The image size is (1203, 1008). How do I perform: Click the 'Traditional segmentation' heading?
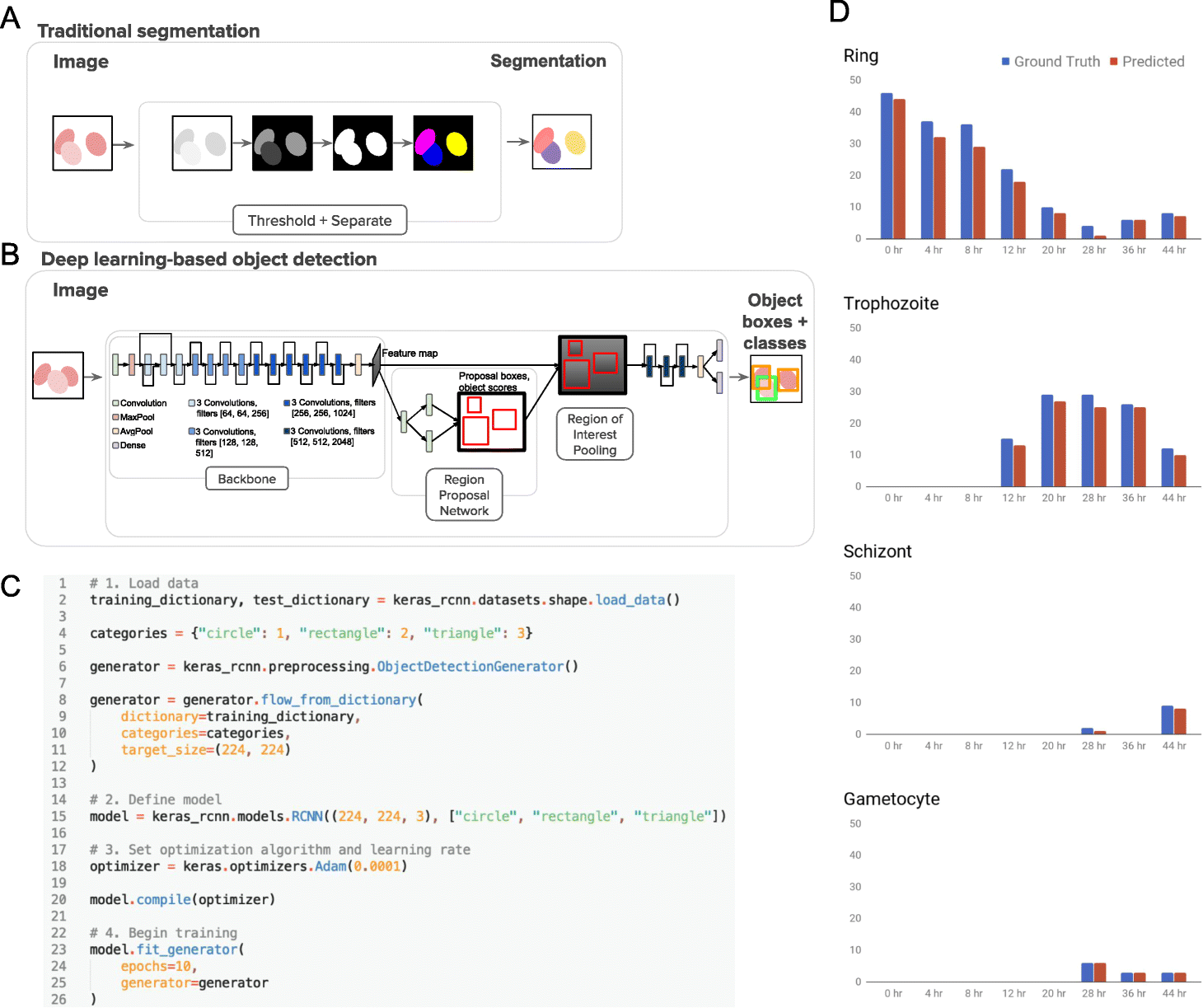pyautogui.click(x=148, y=31)
